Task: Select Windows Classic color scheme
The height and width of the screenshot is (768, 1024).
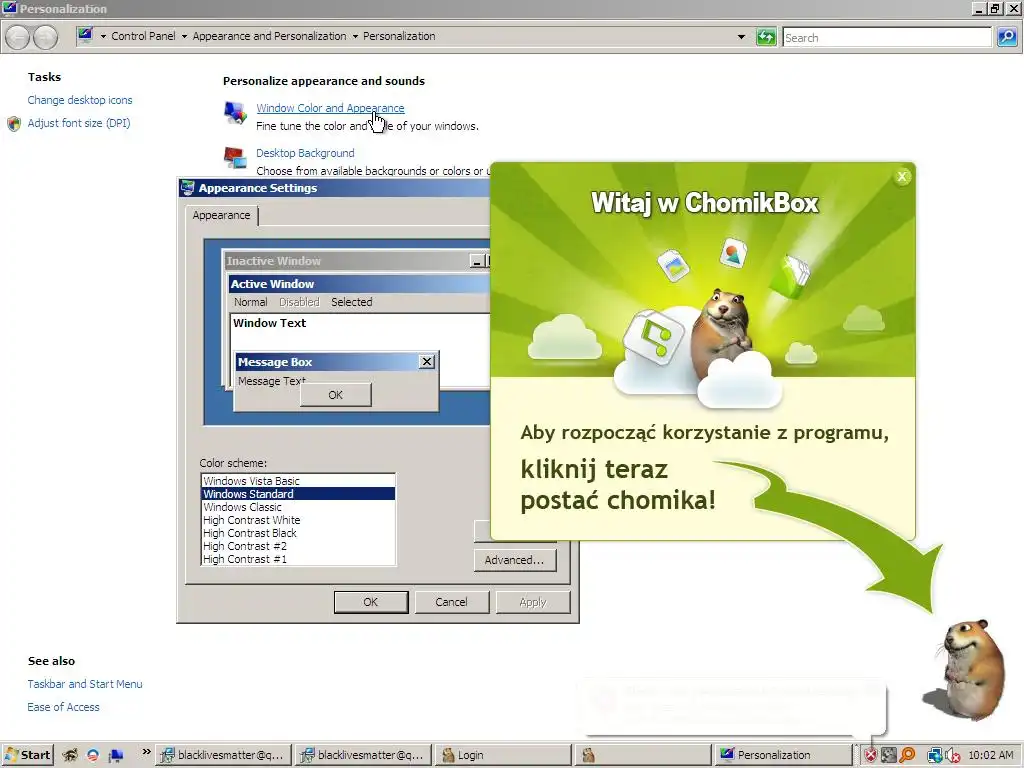Action: [298, 507]
